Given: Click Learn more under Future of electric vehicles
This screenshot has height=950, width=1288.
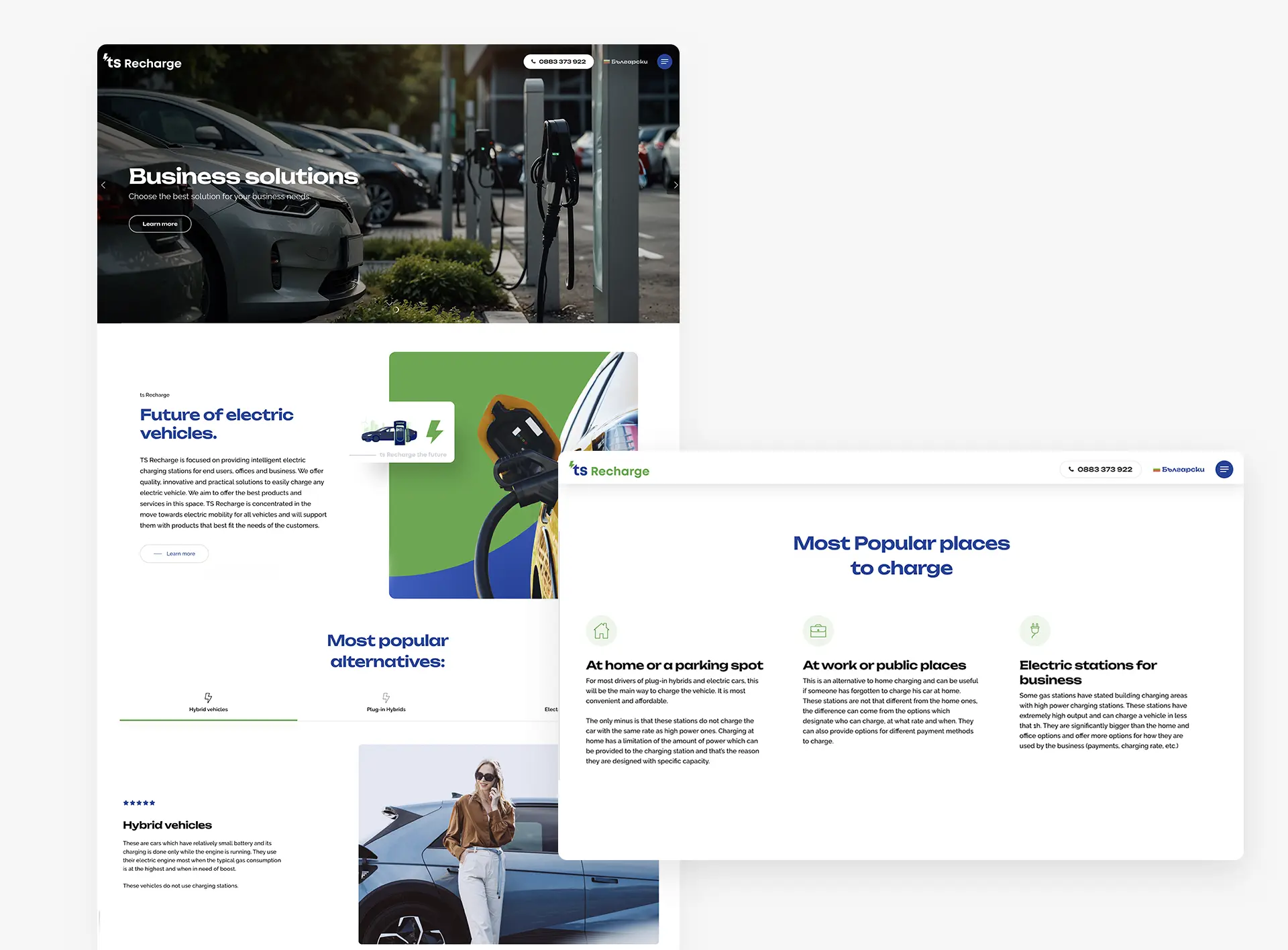Looking at the screenshot, I should coord(174,553).
